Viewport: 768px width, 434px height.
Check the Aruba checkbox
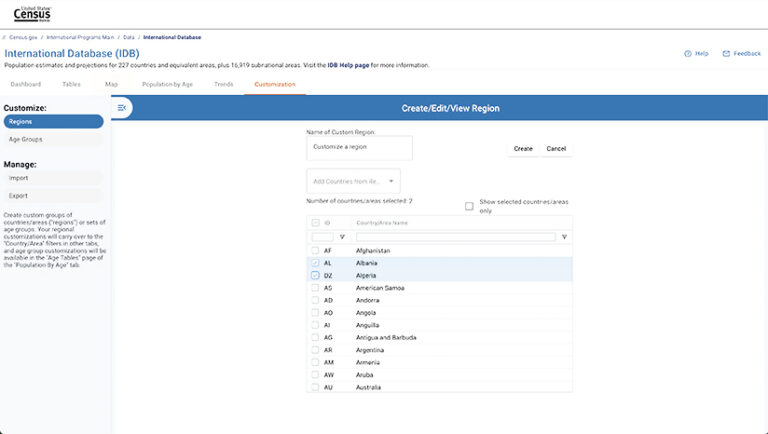[x=315, y=375]
